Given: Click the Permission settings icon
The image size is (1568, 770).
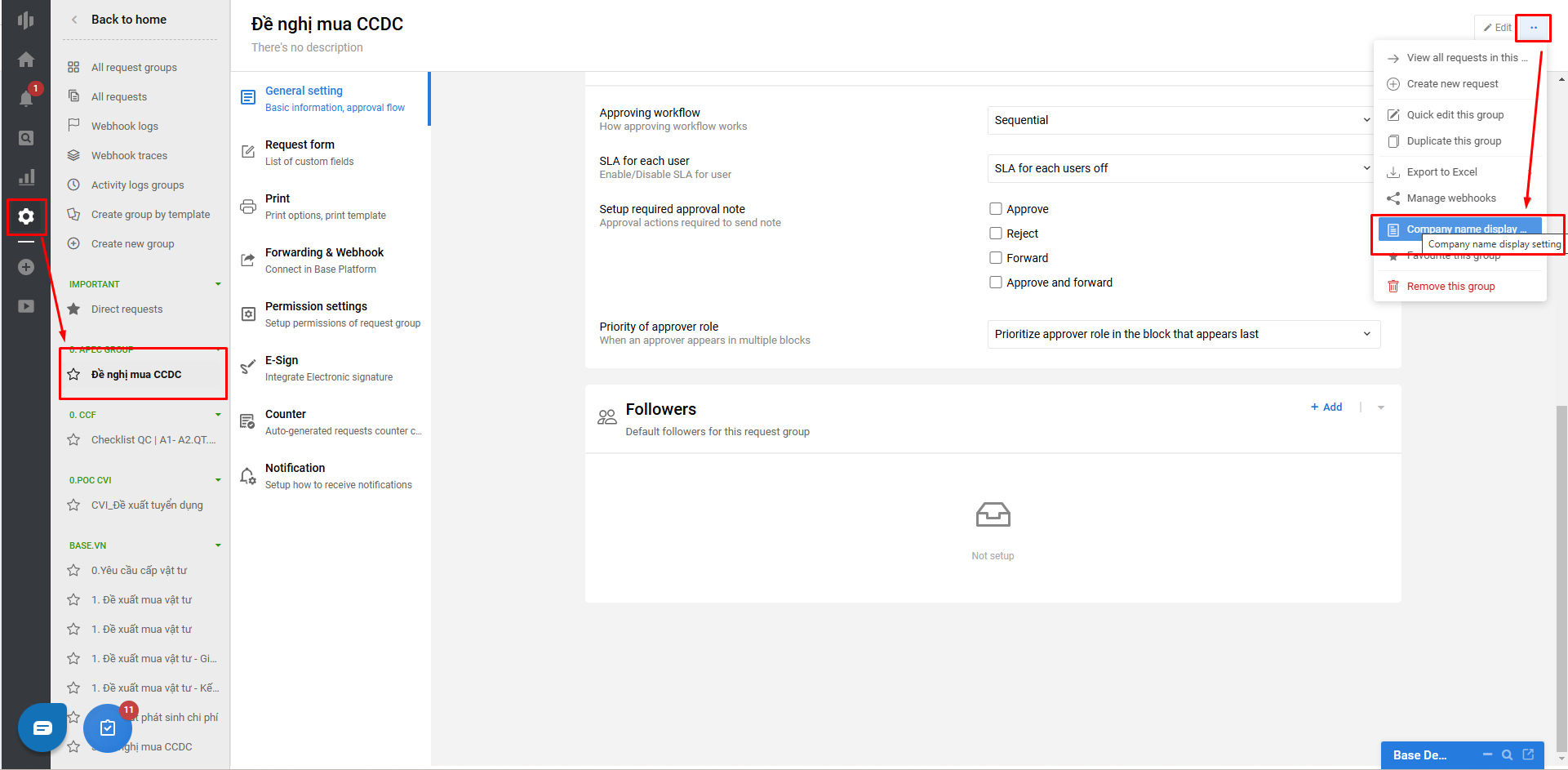Looking at the screenshot, I should [x=248, y=314].
